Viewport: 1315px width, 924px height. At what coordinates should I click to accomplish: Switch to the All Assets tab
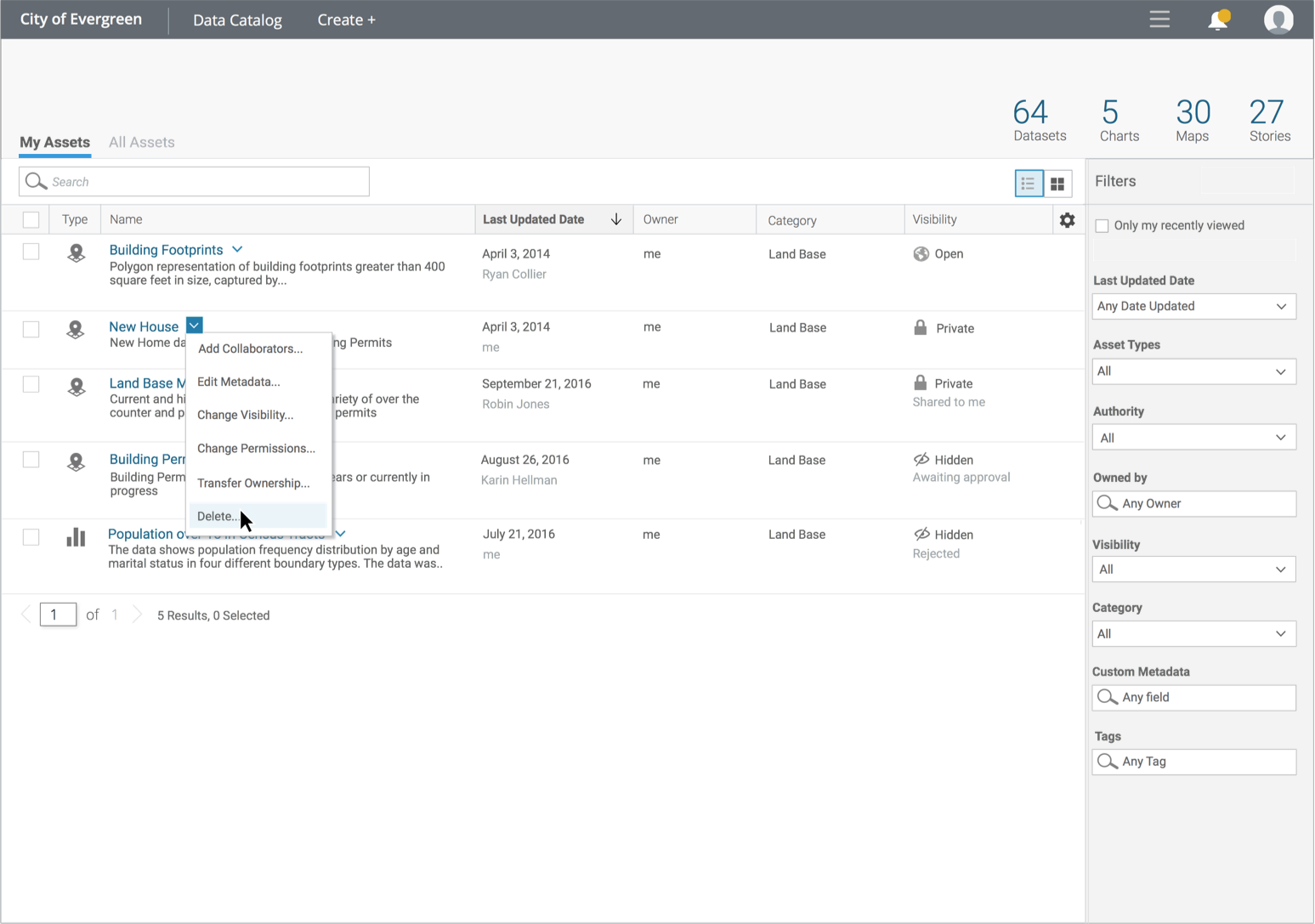coord(141,142)
